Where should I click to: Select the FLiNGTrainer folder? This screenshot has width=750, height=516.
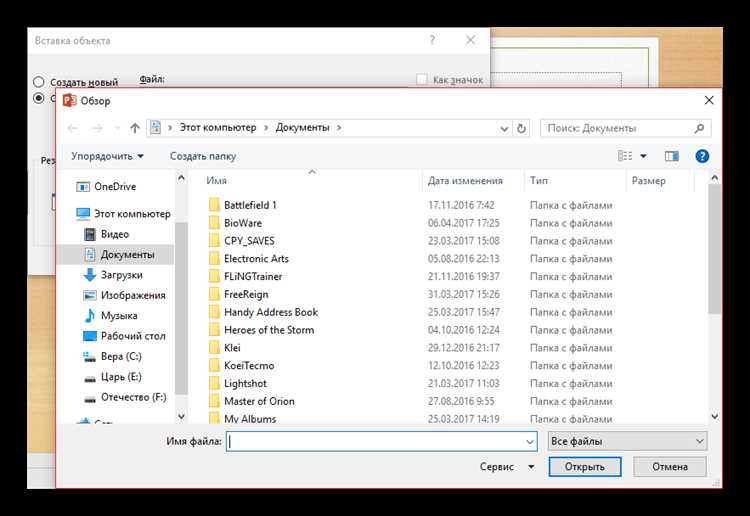tap(246, 276)
